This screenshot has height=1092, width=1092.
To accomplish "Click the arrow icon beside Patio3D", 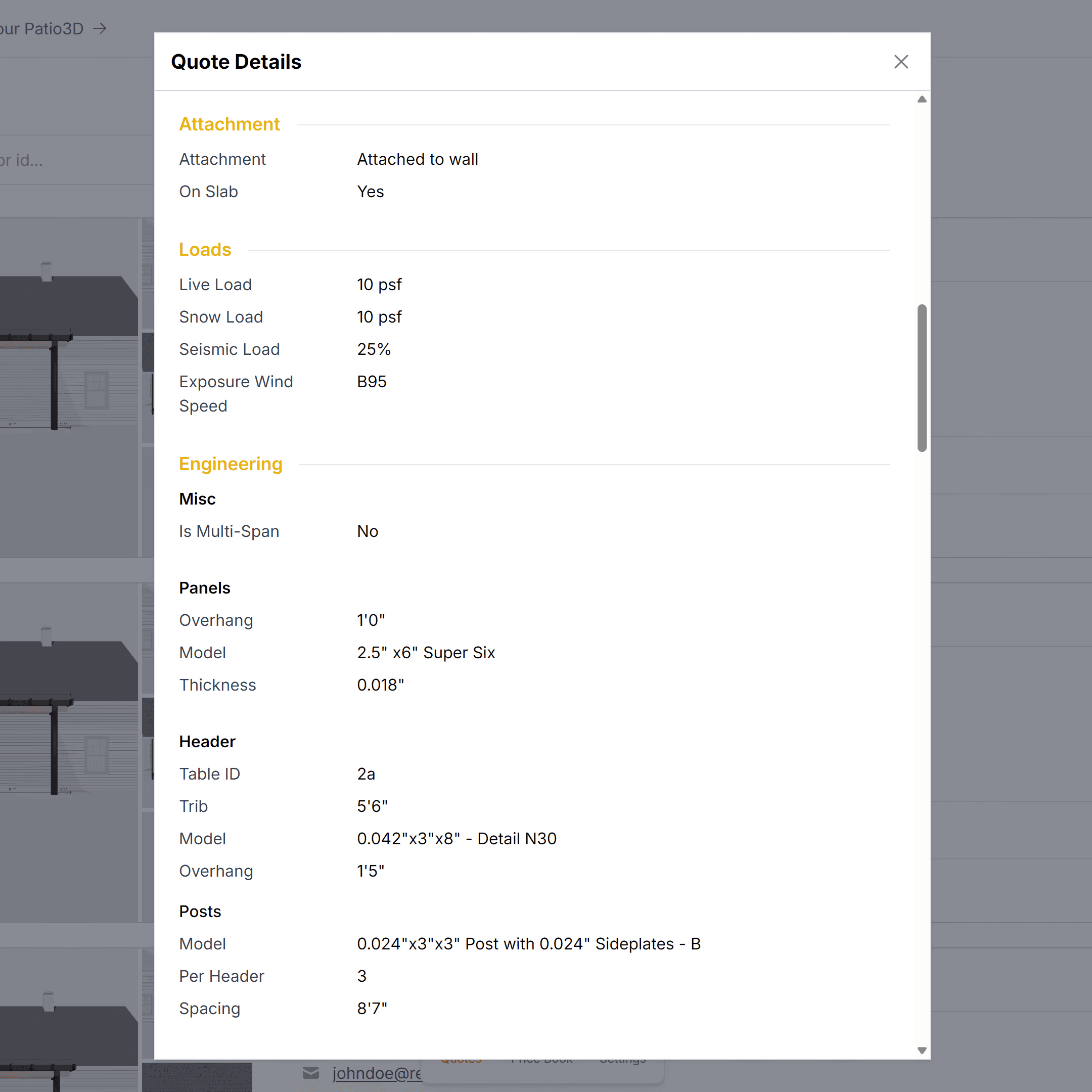I will (x=100, y=28).
